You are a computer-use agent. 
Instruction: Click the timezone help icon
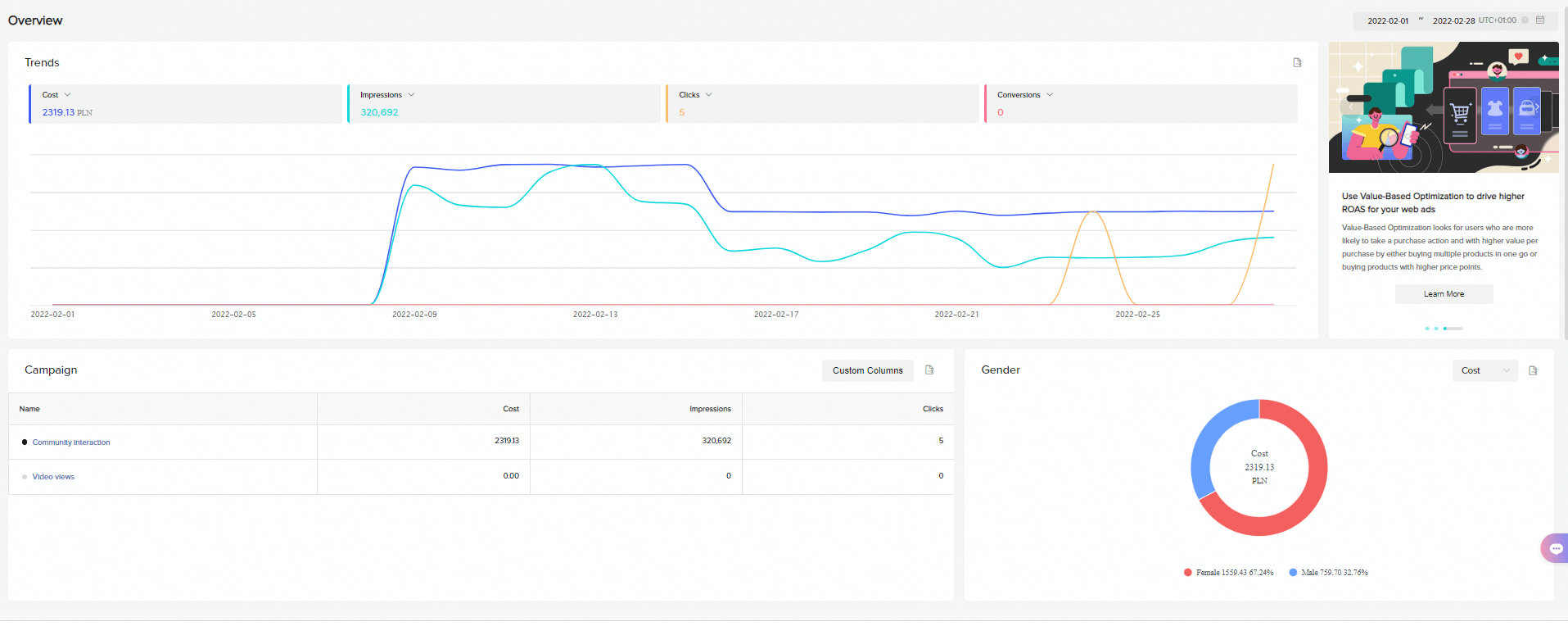1525,20
